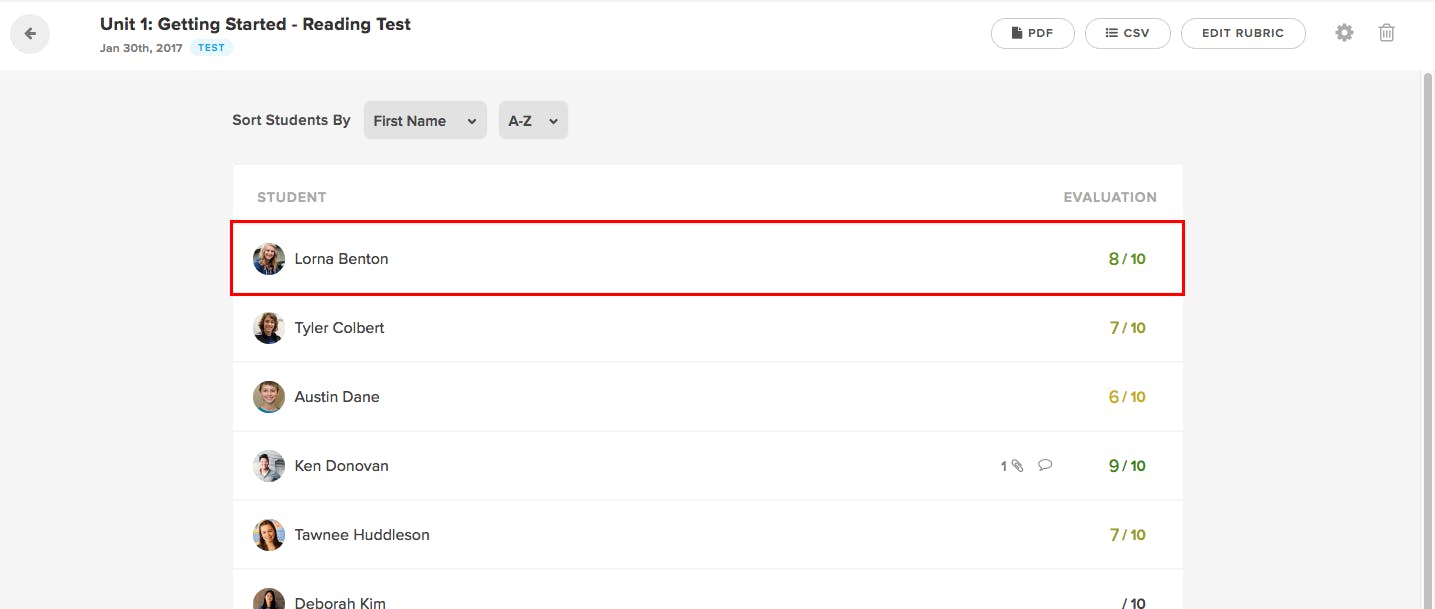Viewport: 1435px width, 609px height.
Task: Click the TEST tag badge
Action: pyautogui.click(x=211, y=48)
